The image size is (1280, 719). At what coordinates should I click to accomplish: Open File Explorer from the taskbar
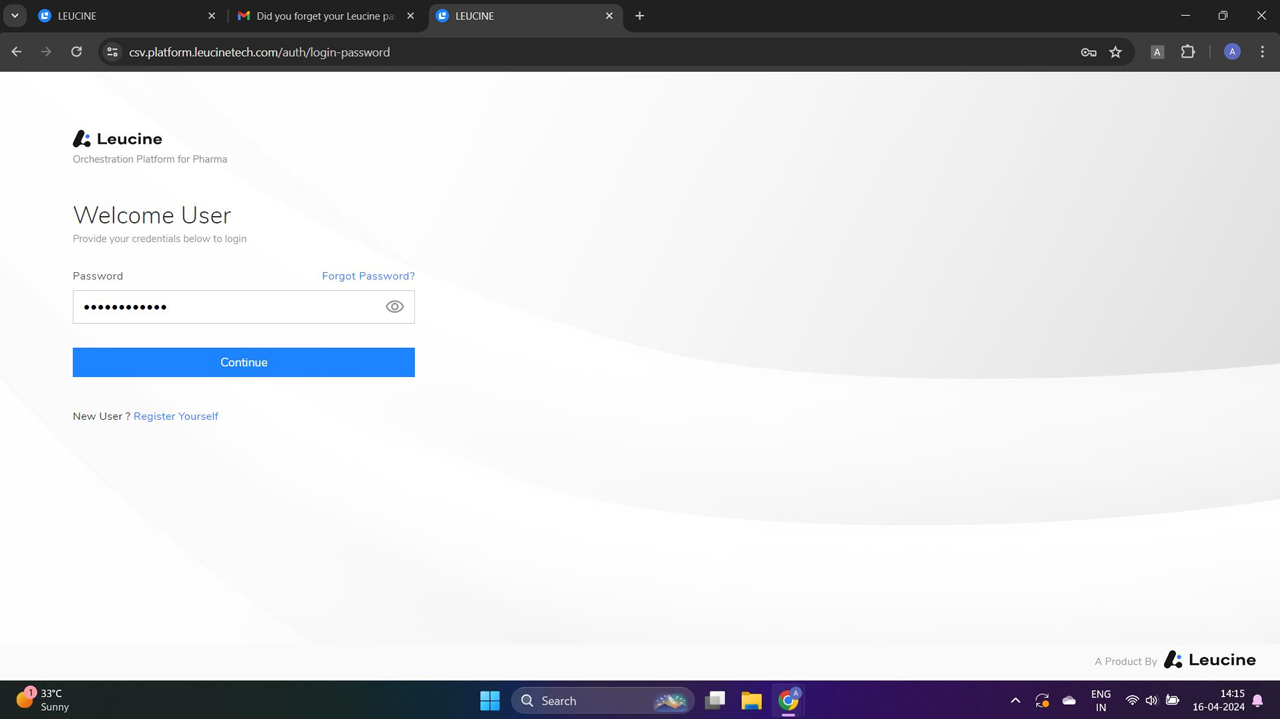(x=752, y=700)
